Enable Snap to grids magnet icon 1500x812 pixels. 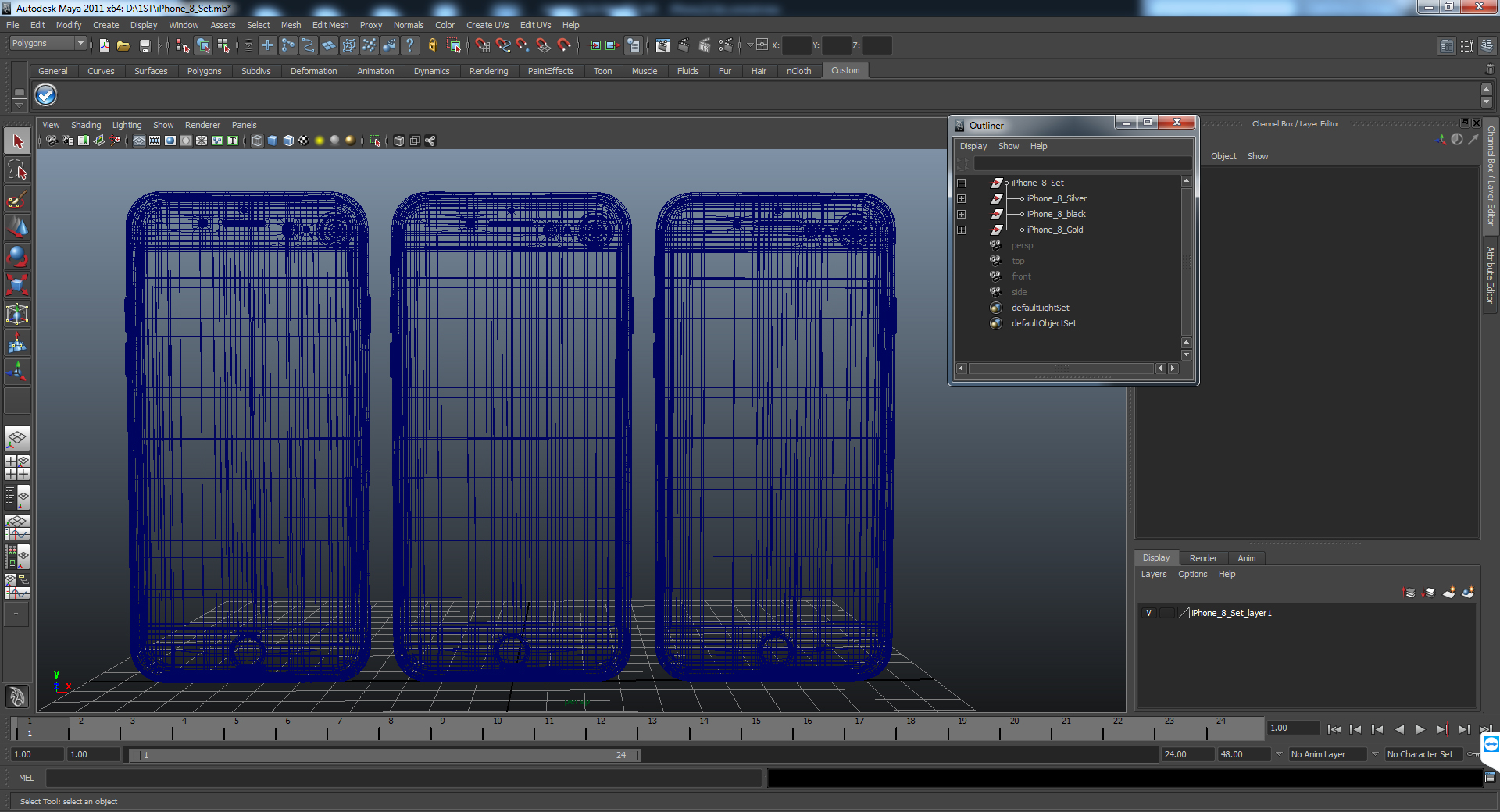tap(483, 45)
